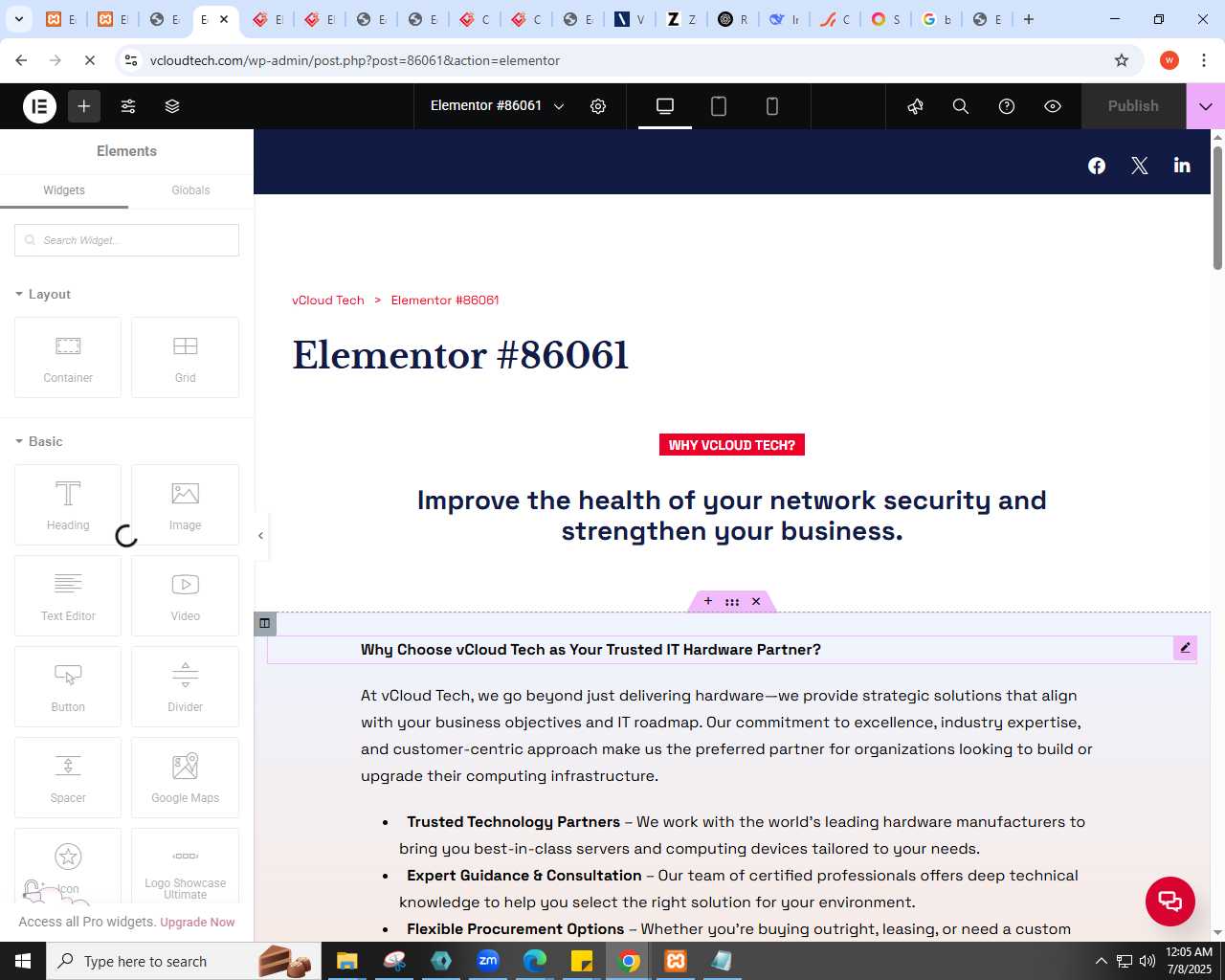Select the Video widget

tap(185, 595)
